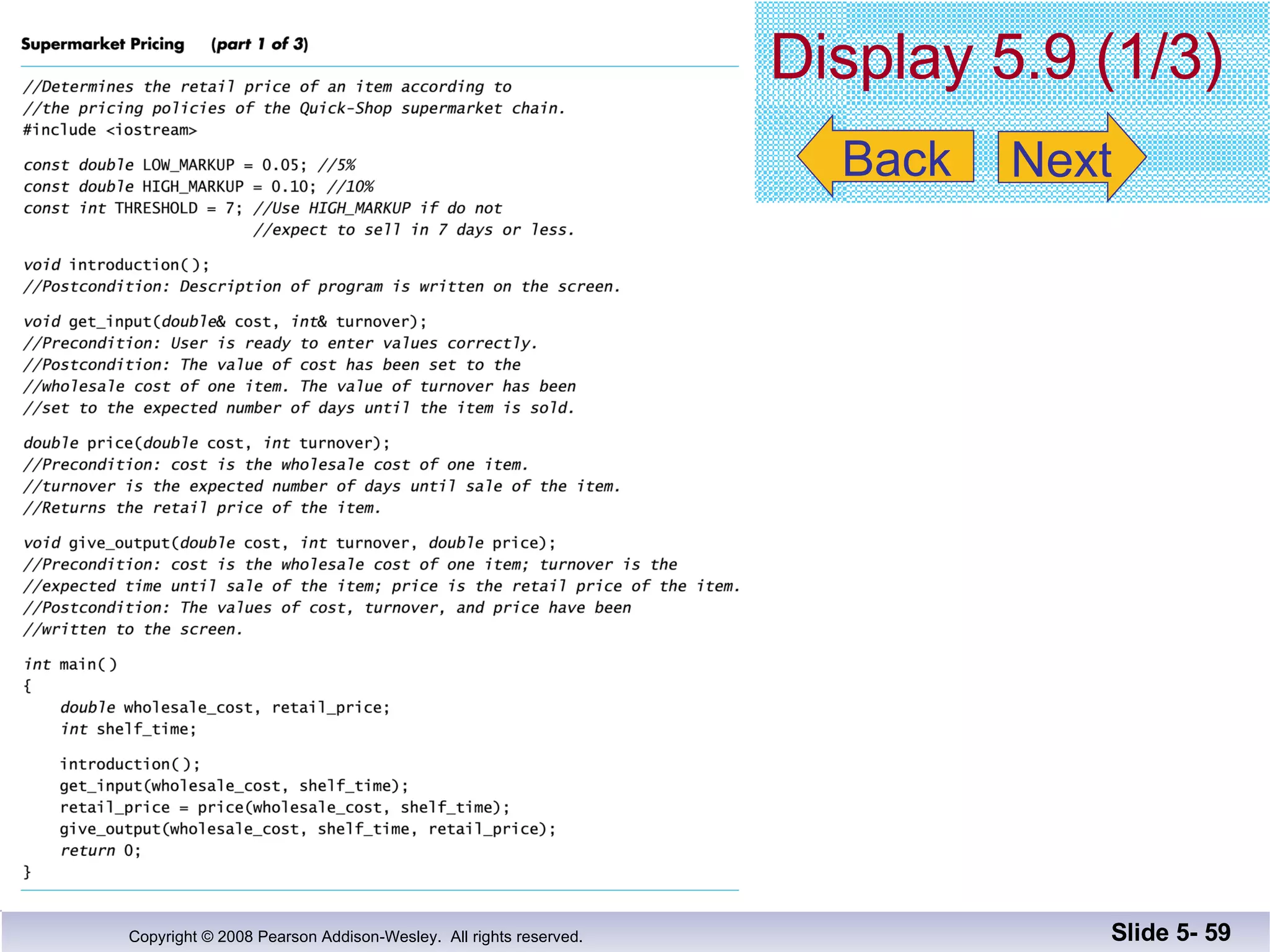The height and width of the screenshot is (952, 1270).
Task: Click the Back arrow button
Action: (x=886, y=157)
